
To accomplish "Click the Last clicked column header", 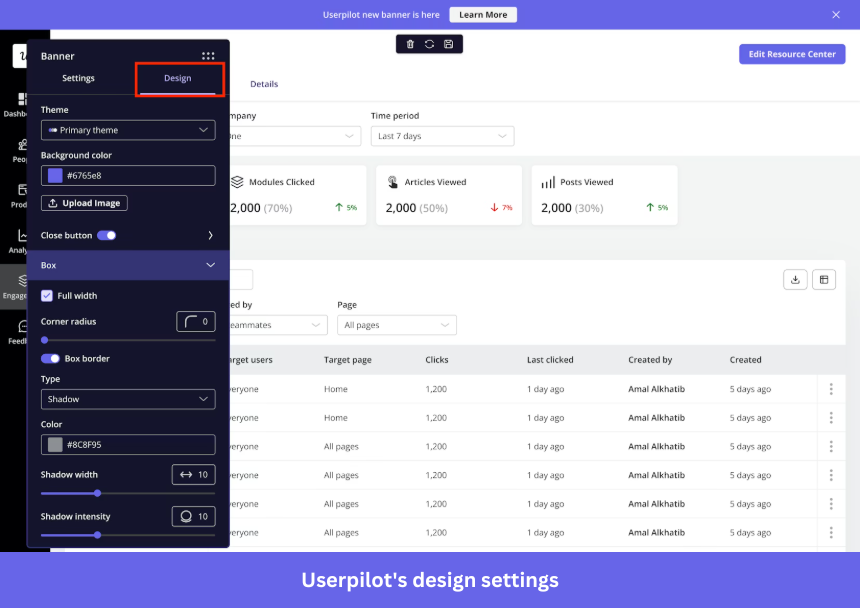I will [x=550, y=360].
